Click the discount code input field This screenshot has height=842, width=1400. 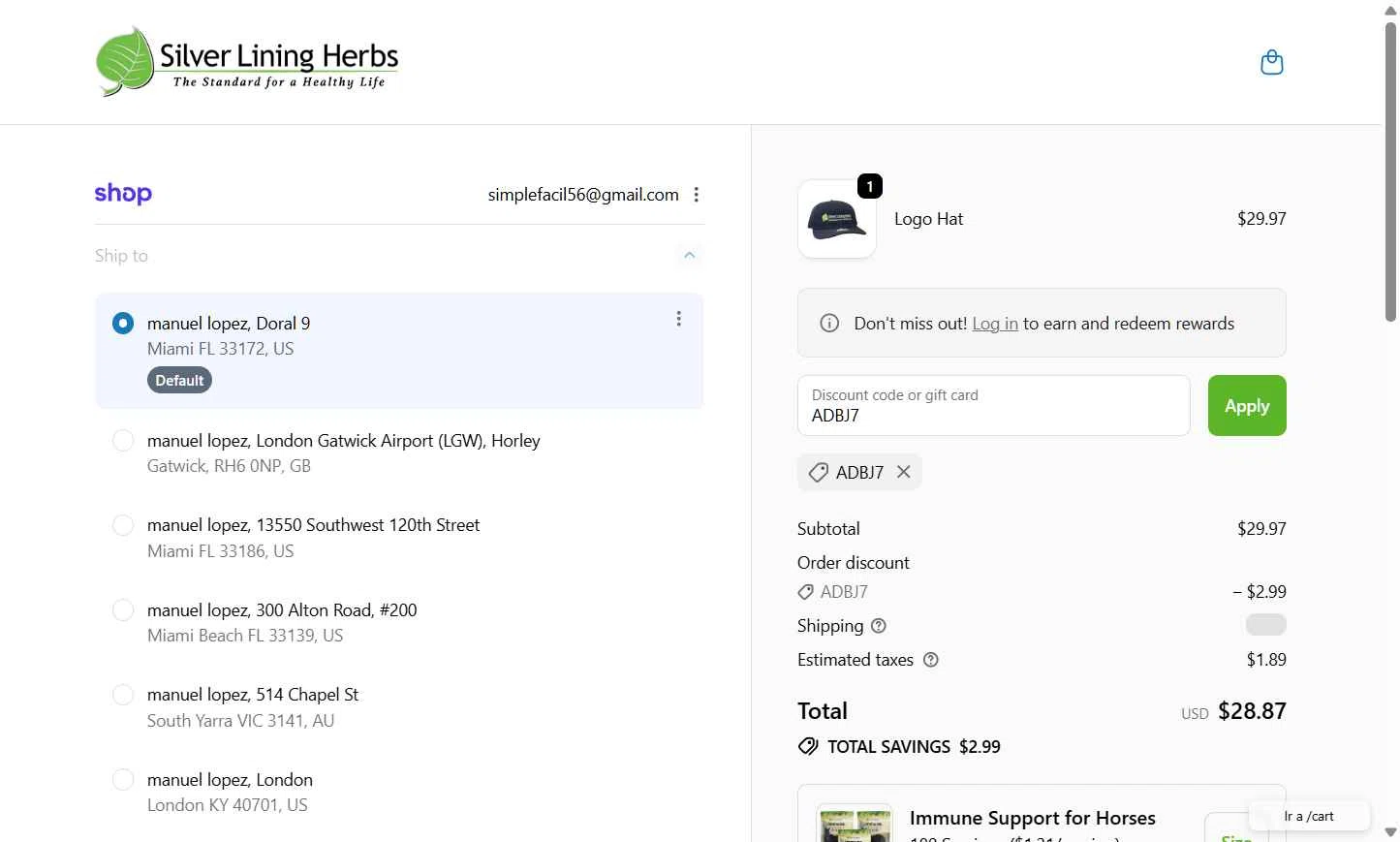993,405
